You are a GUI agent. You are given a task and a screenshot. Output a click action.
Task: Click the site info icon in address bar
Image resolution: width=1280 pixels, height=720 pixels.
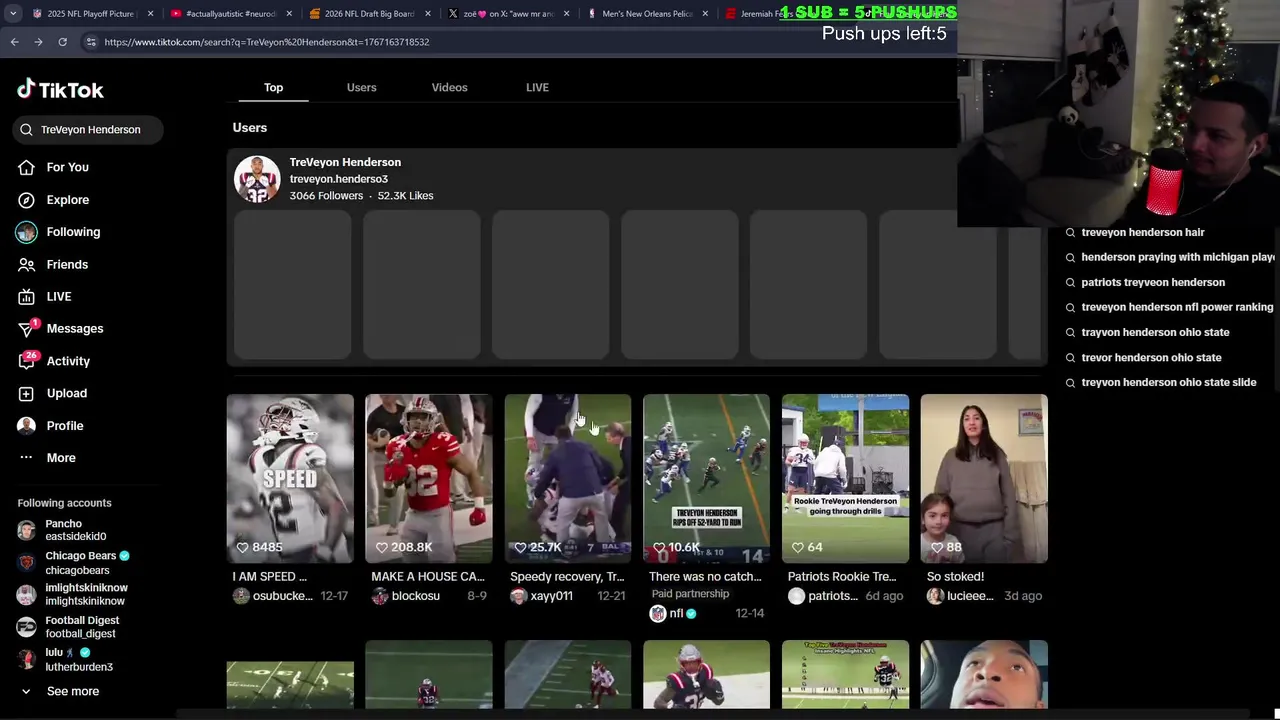click(91, 42)
